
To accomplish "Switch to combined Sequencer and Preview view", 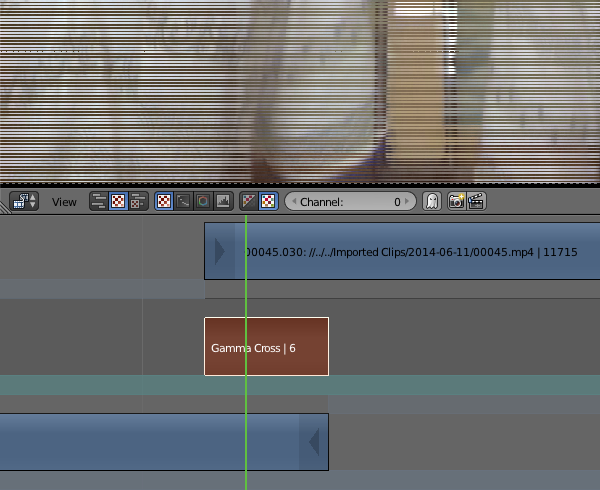I will tap(138, 201).
